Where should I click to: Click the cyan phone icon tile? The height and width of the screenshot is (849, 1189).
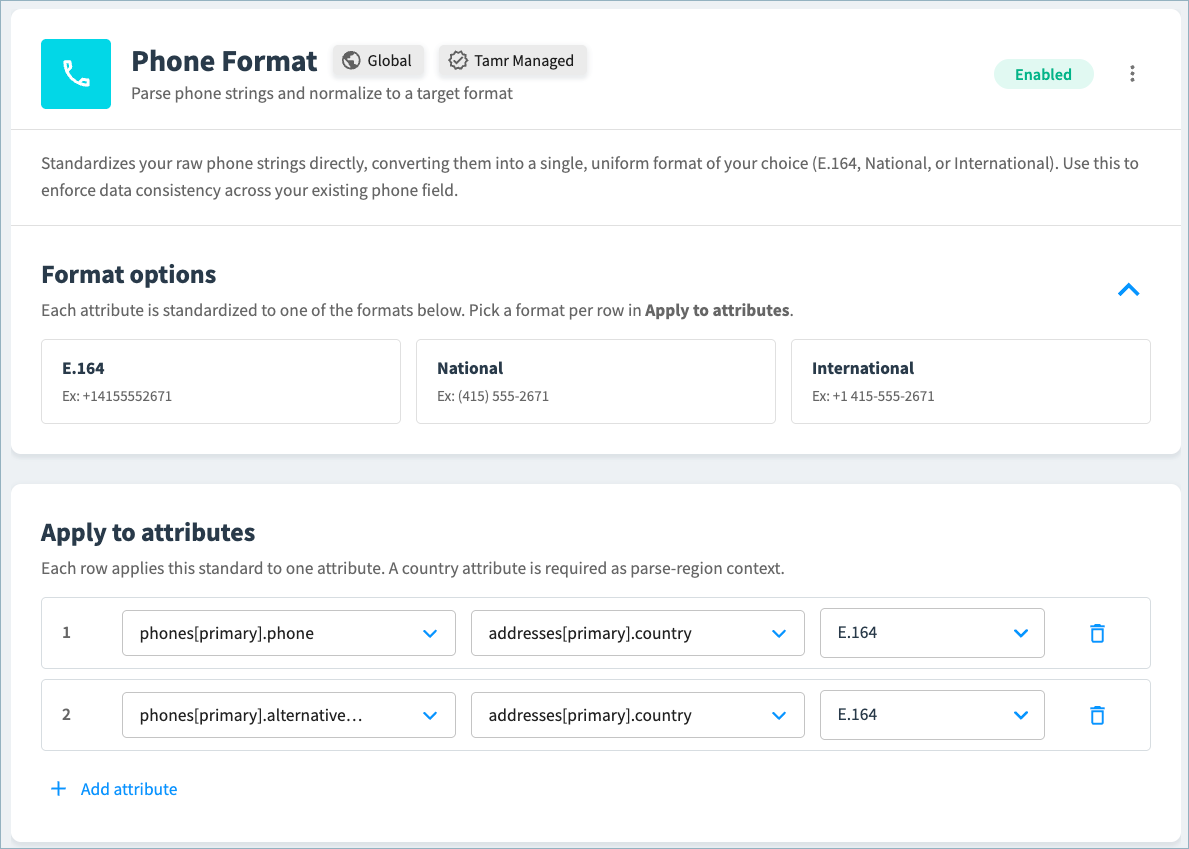[x=76, y=74]
